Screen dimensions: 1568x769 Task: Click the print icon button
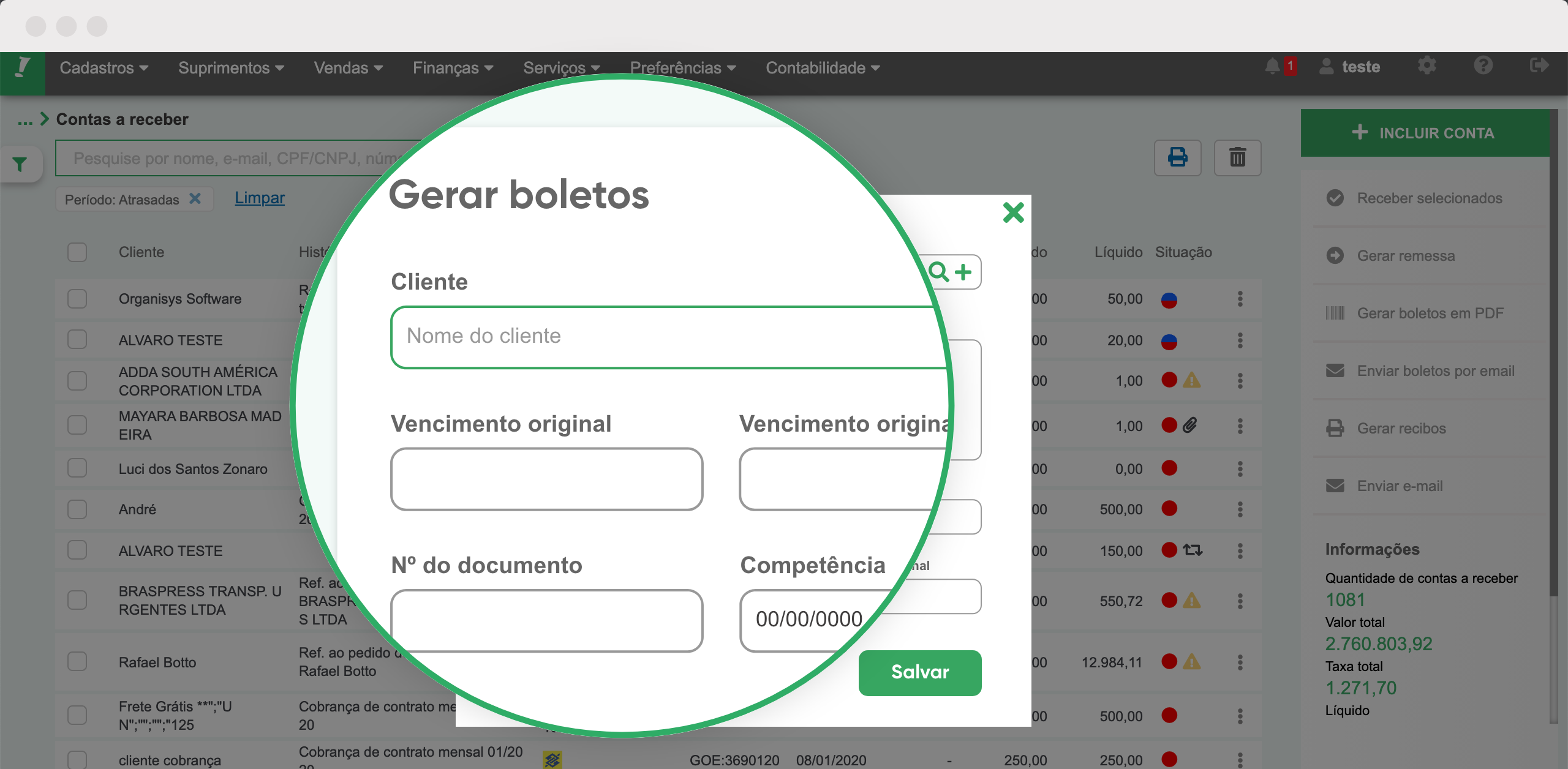(1177, 158)
